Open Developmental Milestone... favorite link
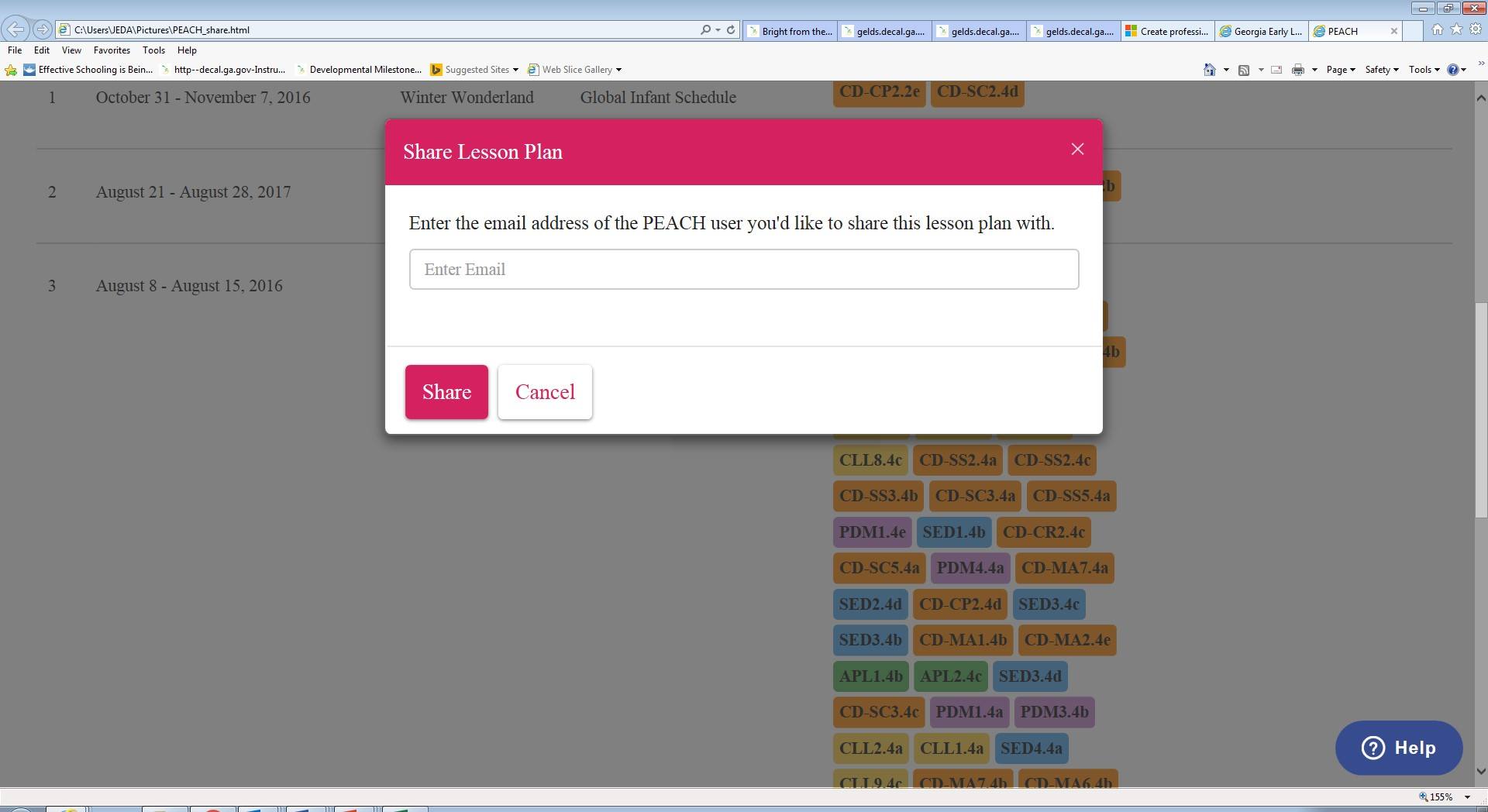 (359, 70)
